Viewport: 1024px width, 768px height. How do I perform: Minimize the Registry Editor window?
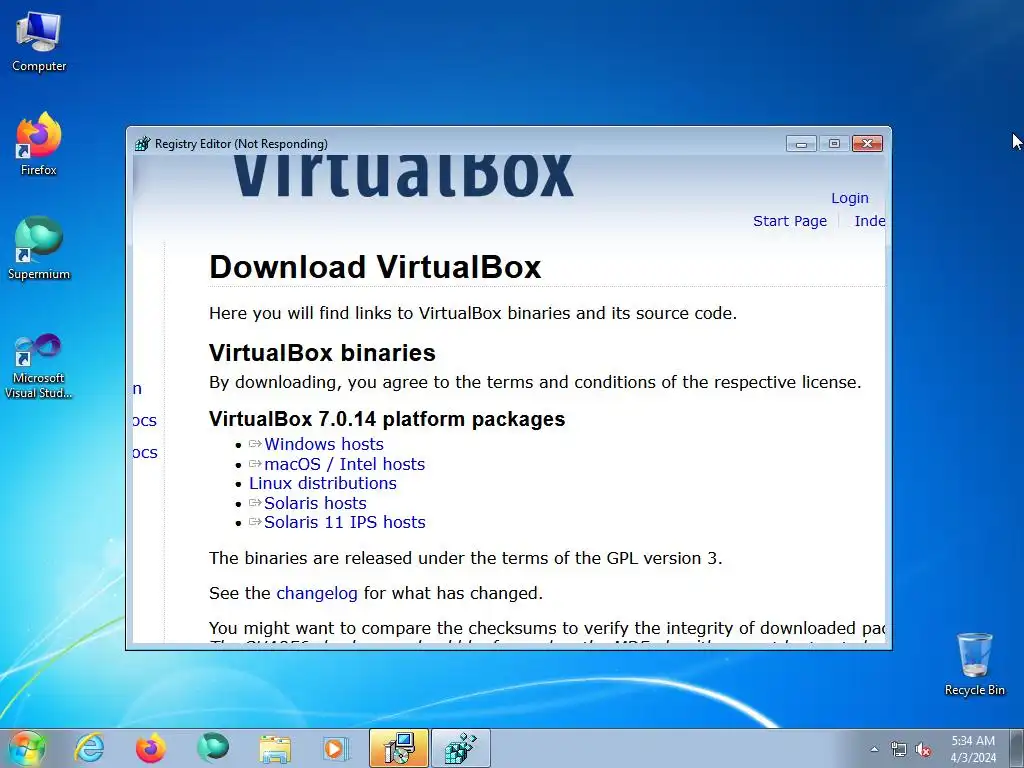point(801,144)
